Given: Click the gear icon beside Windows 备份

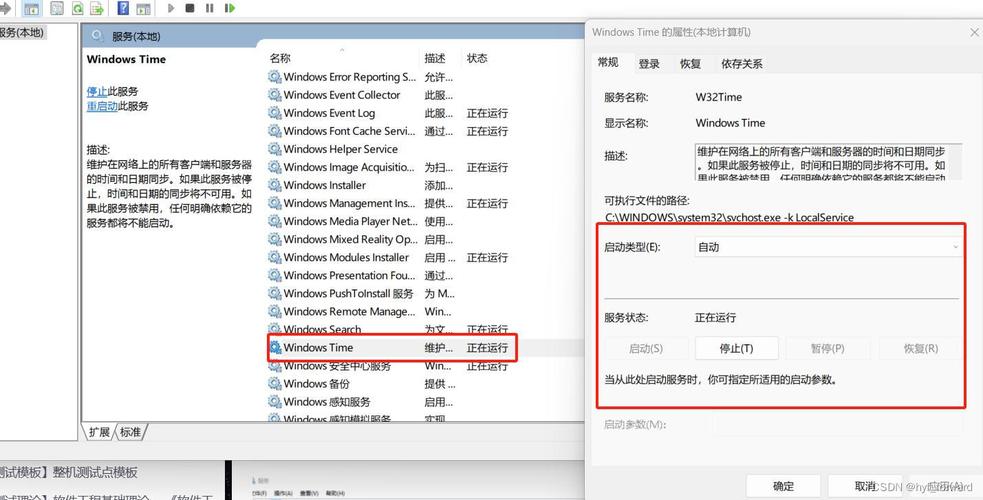Looking at the screenshot, I should (275, 384).
